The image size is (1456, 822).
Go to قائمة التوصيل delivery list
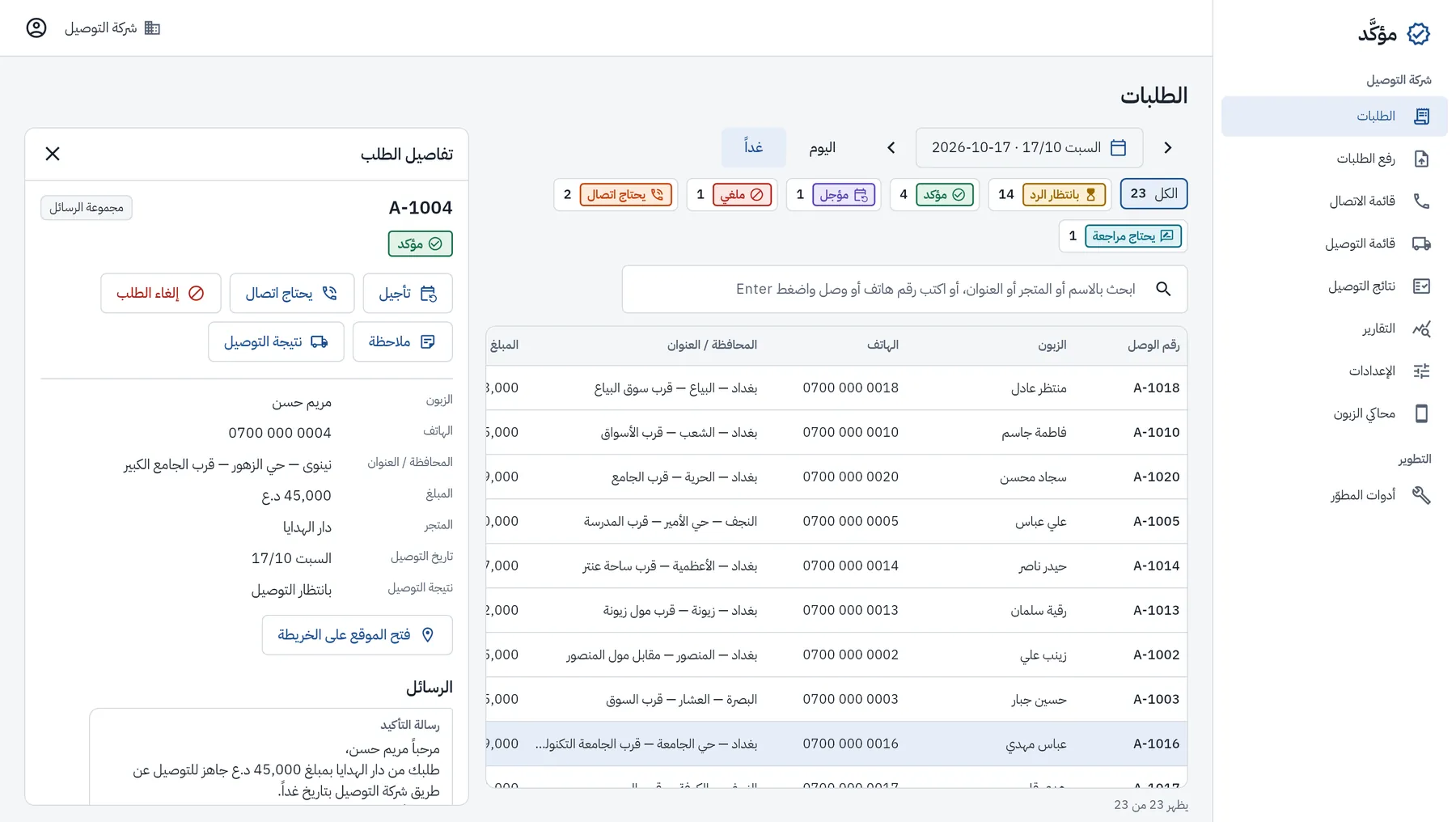(1335, 244)
